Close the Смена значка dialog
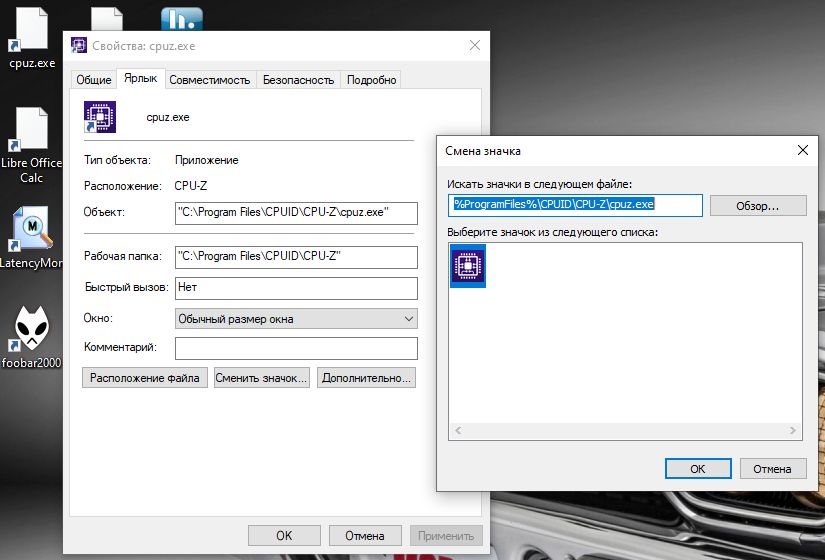Viewport: 825px width, 560px height. [x=802, y=151]
